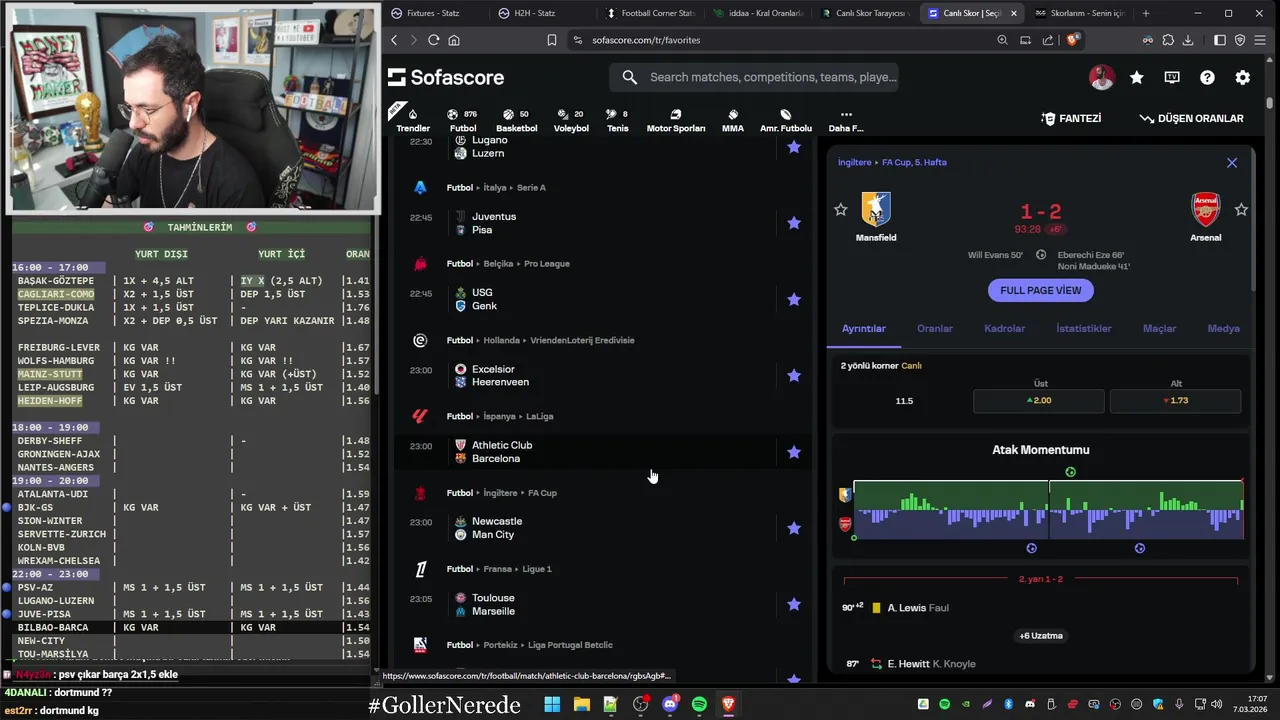
Task: Switch to the Football Corner Stats browser tab
Action: pyautogui.click(x=650, y=13)
